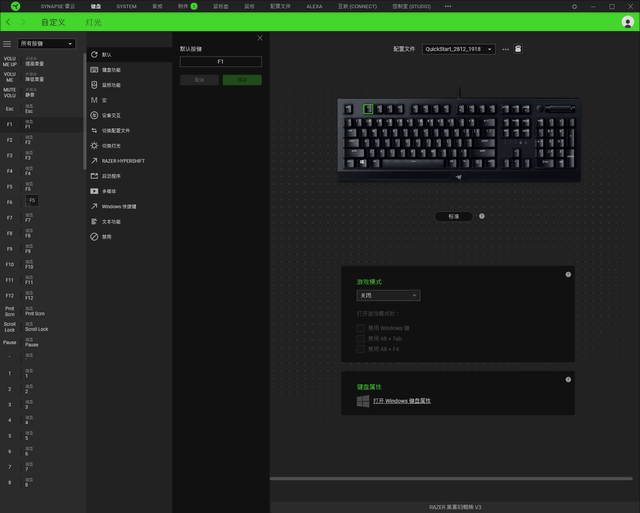Select the Pause row in the key list

coord(42,342)
